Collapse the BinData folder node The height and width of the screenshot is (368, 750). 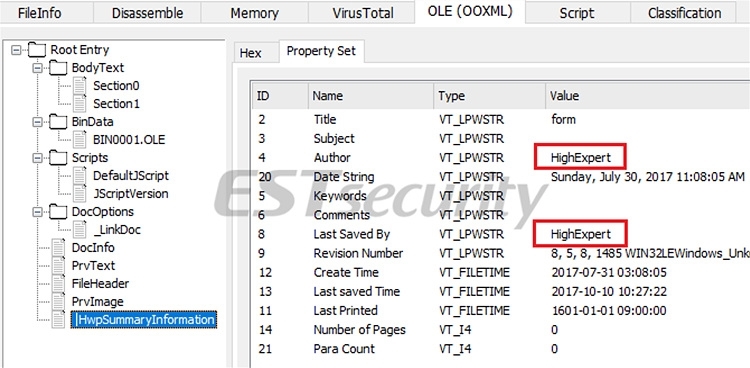click(37, 122)
